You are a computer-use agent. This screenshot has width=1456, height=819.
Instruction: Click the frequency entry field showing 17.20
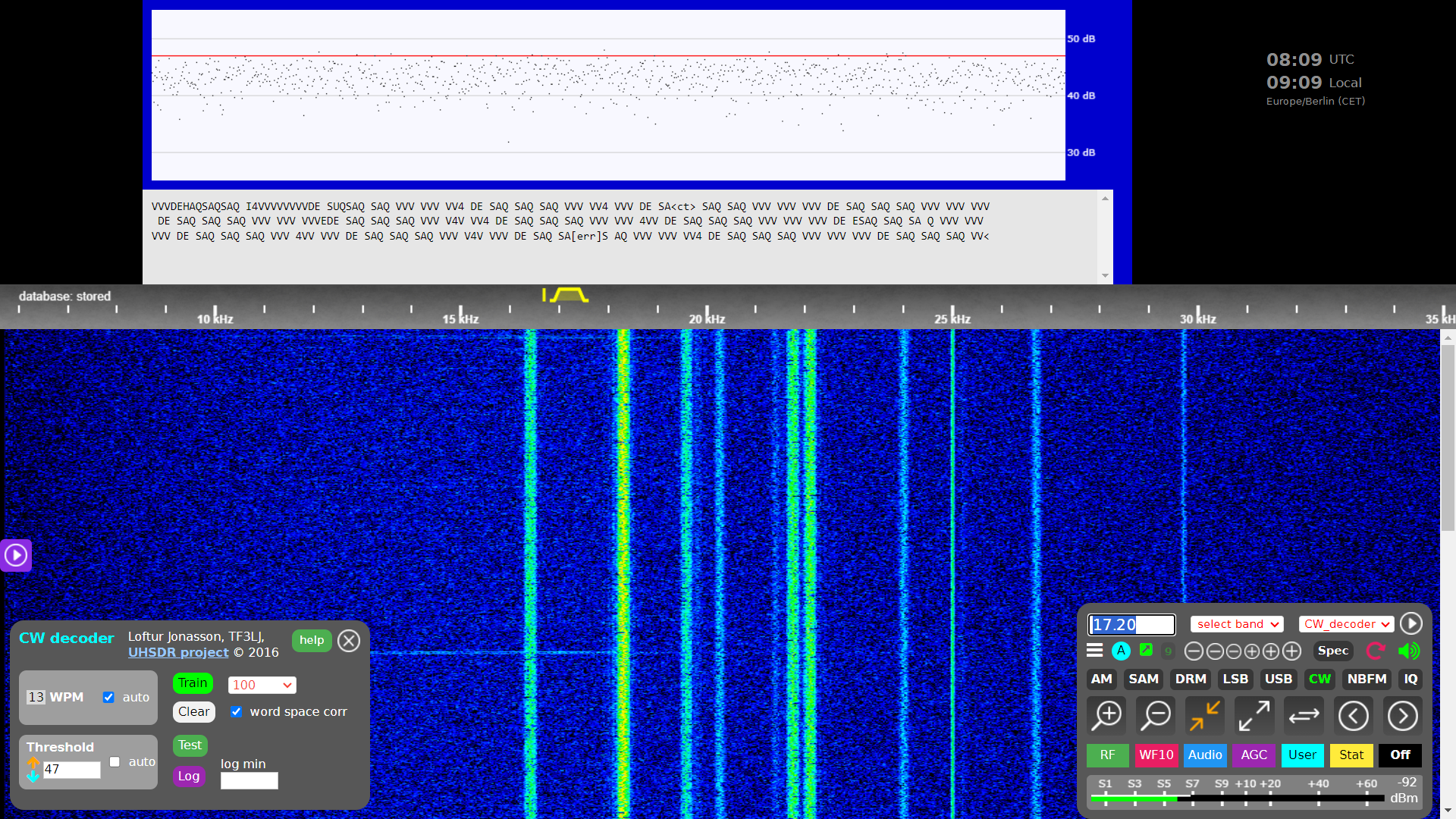(x=1131, y=624)
